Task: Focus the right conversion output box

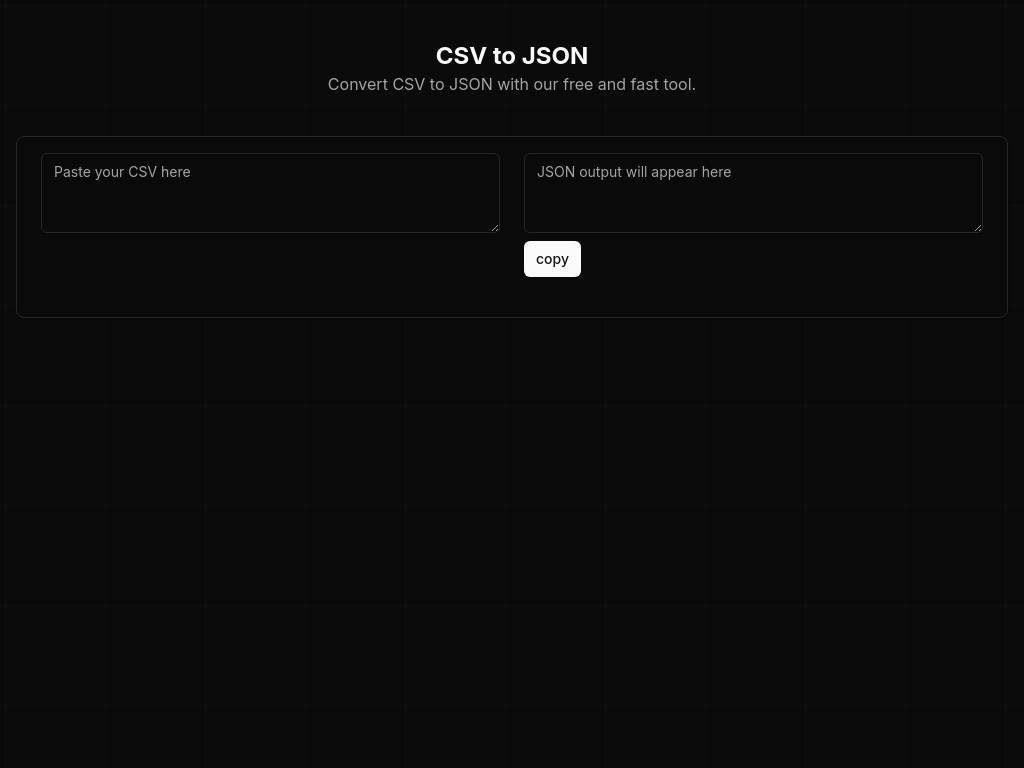Action: [x=753, y=200]
